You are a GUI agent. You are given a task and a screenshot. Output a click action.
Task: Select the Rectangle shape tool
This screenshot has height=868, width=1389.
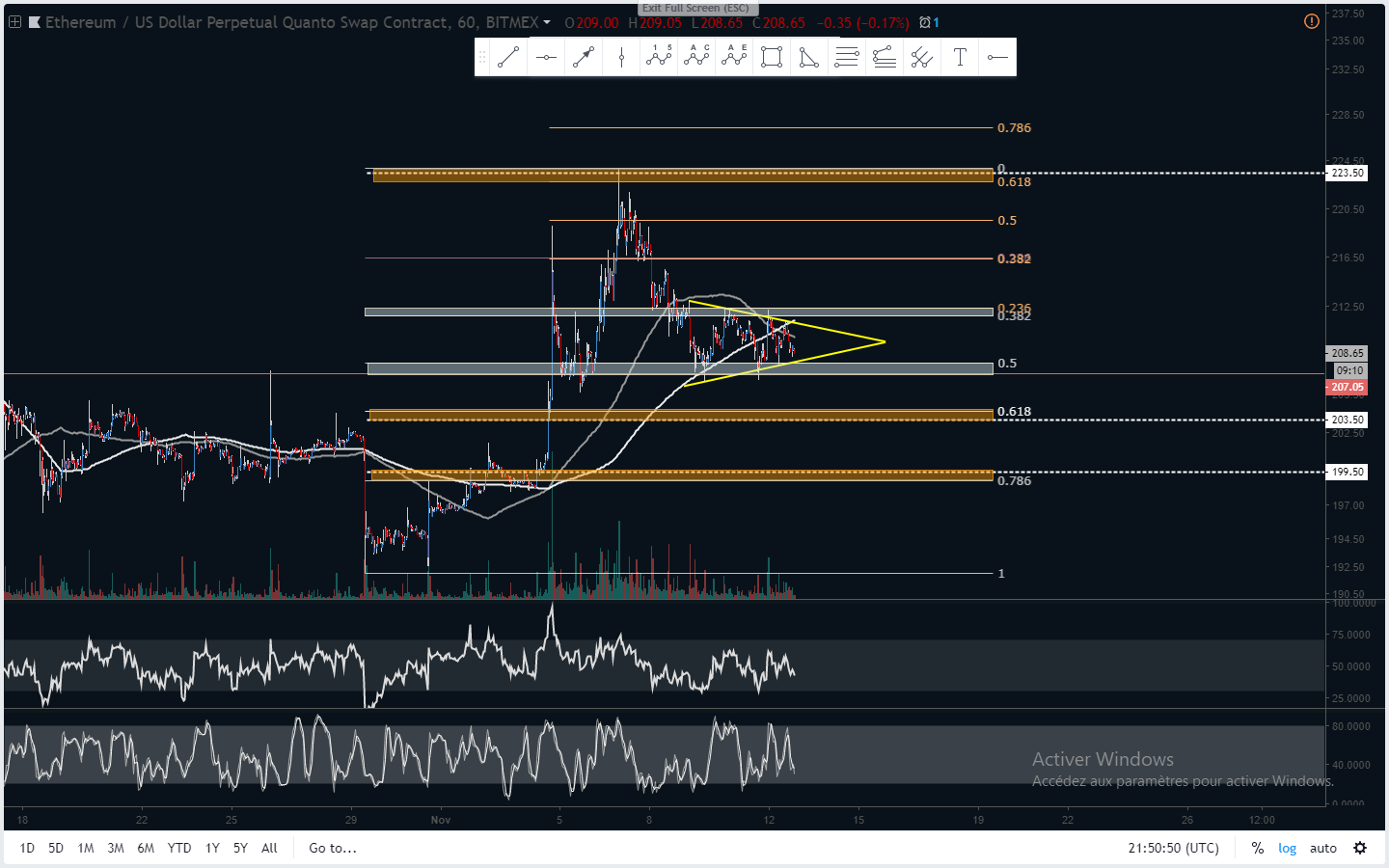coord(771,58)
